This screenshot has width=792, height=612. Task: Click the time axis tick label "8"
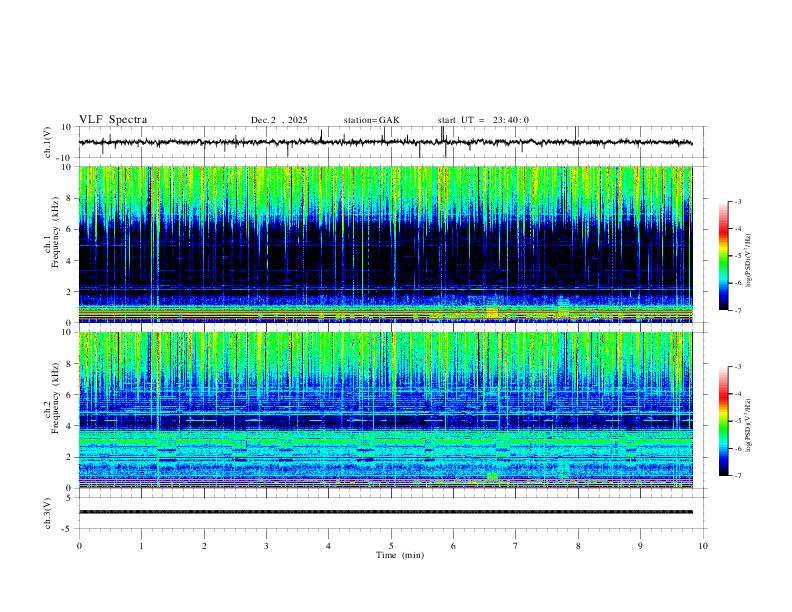[x=578, y=546]
